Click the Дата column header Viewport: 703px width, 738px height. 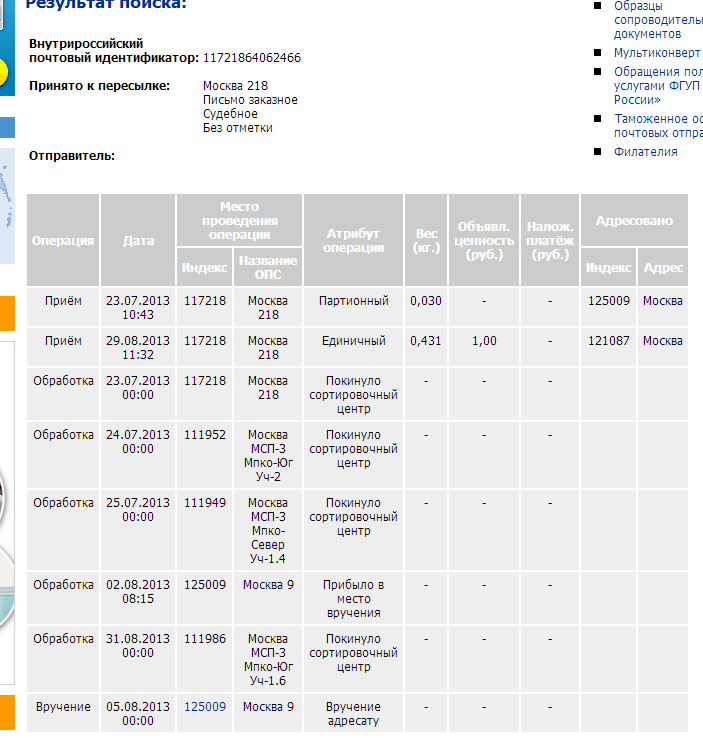click(x=138, y=240)
